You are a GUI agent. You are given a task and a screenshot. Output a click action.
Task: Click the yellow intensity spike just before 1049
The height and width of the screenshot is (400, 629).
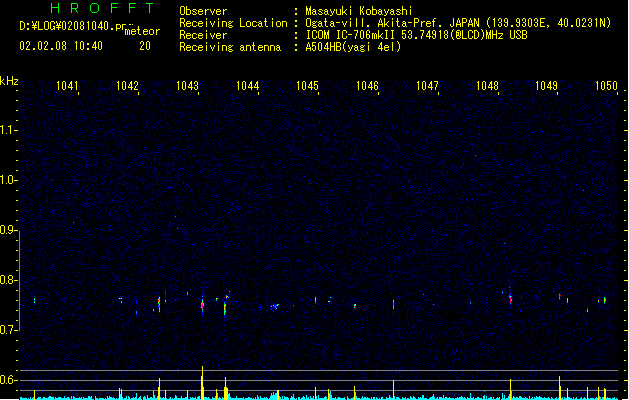[x=560, y=388]
